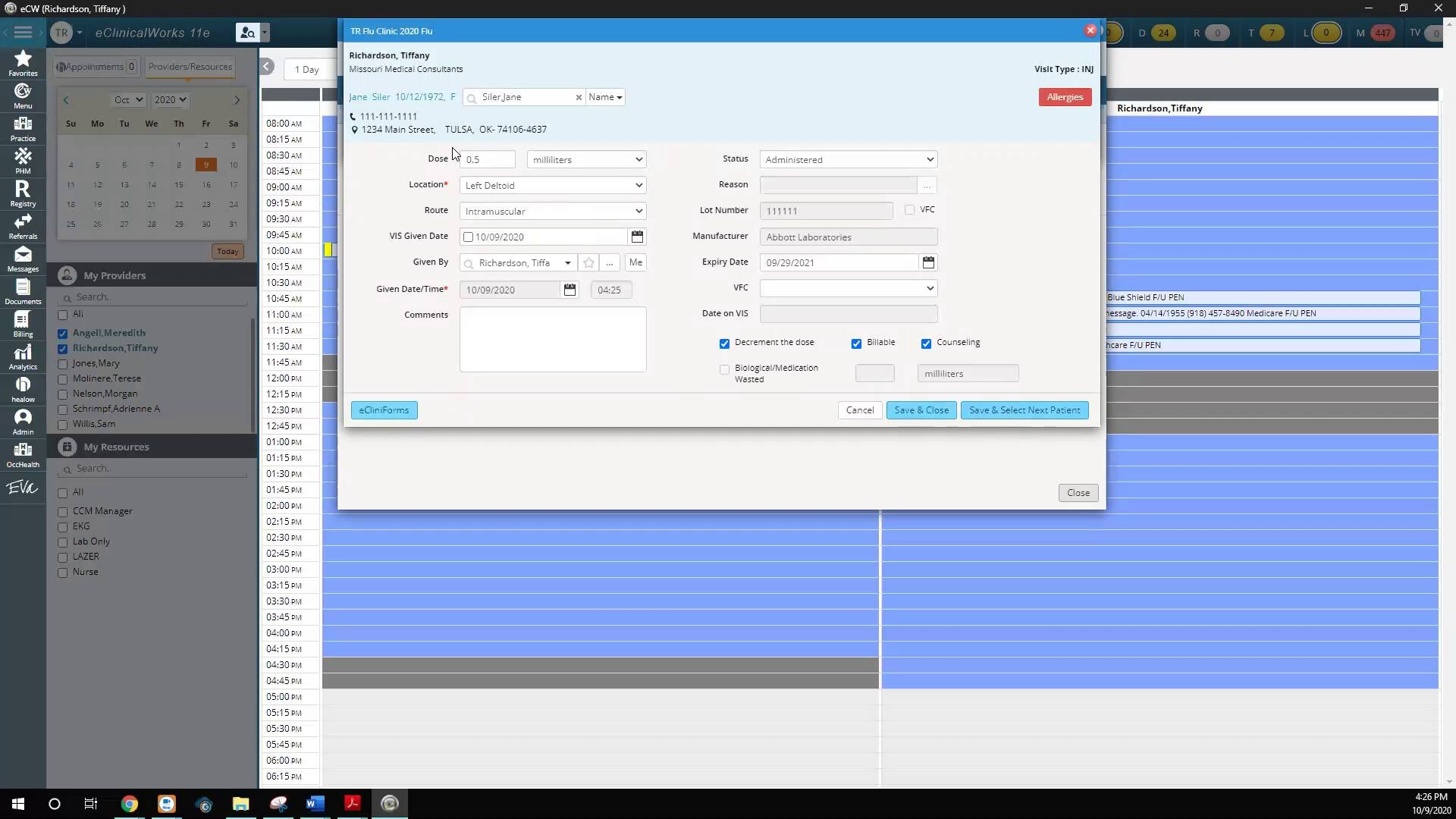
Task: Toggle the Billable checkbox
Action: (x=856, y=344)
